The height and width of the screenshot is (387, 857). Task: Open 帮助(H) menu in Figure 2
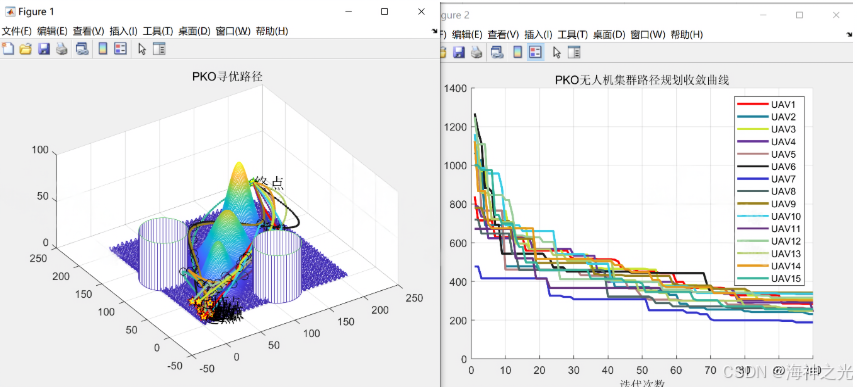686,34
